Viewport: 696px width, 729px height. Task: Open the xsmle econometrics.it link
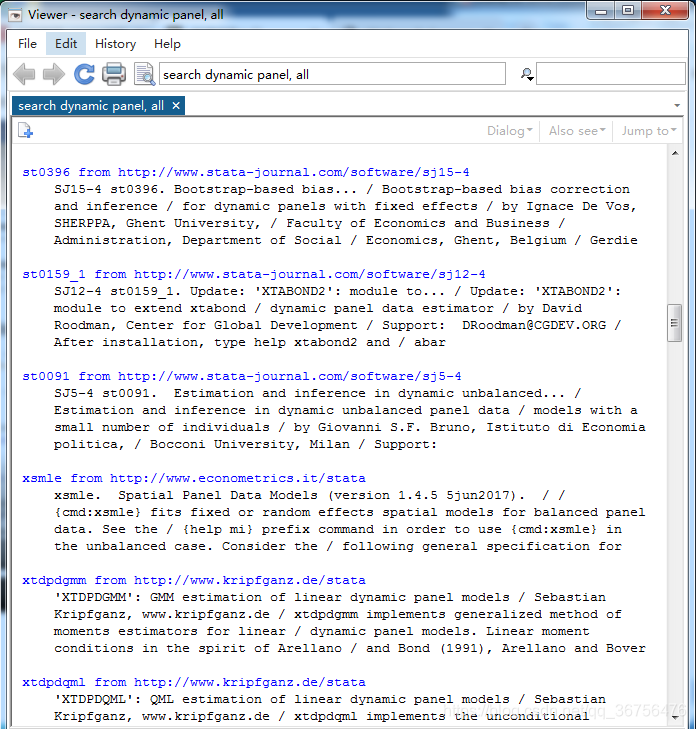pyautogui.click(x=194, y=478)
